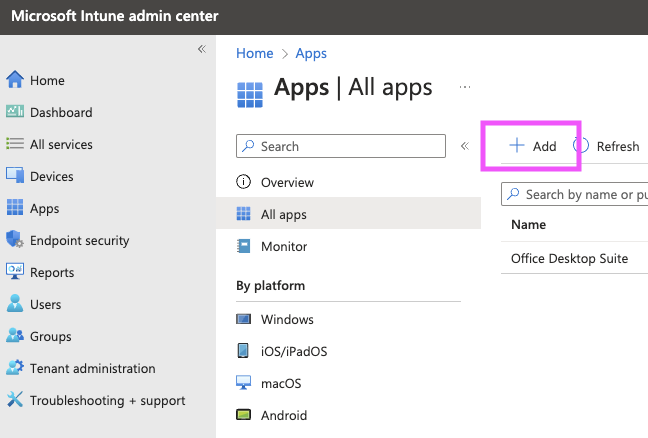648x438 pixels.
Task: Select Monitor in the Apps menu
Action: pos(284,246)
